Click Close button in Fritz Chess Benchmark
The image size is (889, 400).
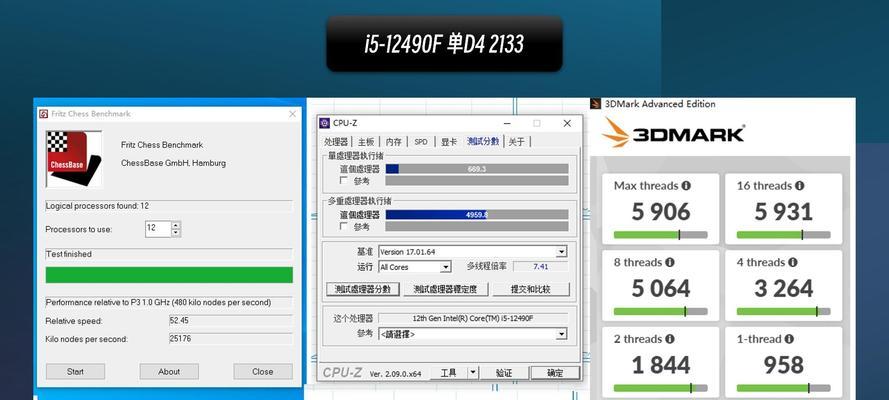click(263, 372)
